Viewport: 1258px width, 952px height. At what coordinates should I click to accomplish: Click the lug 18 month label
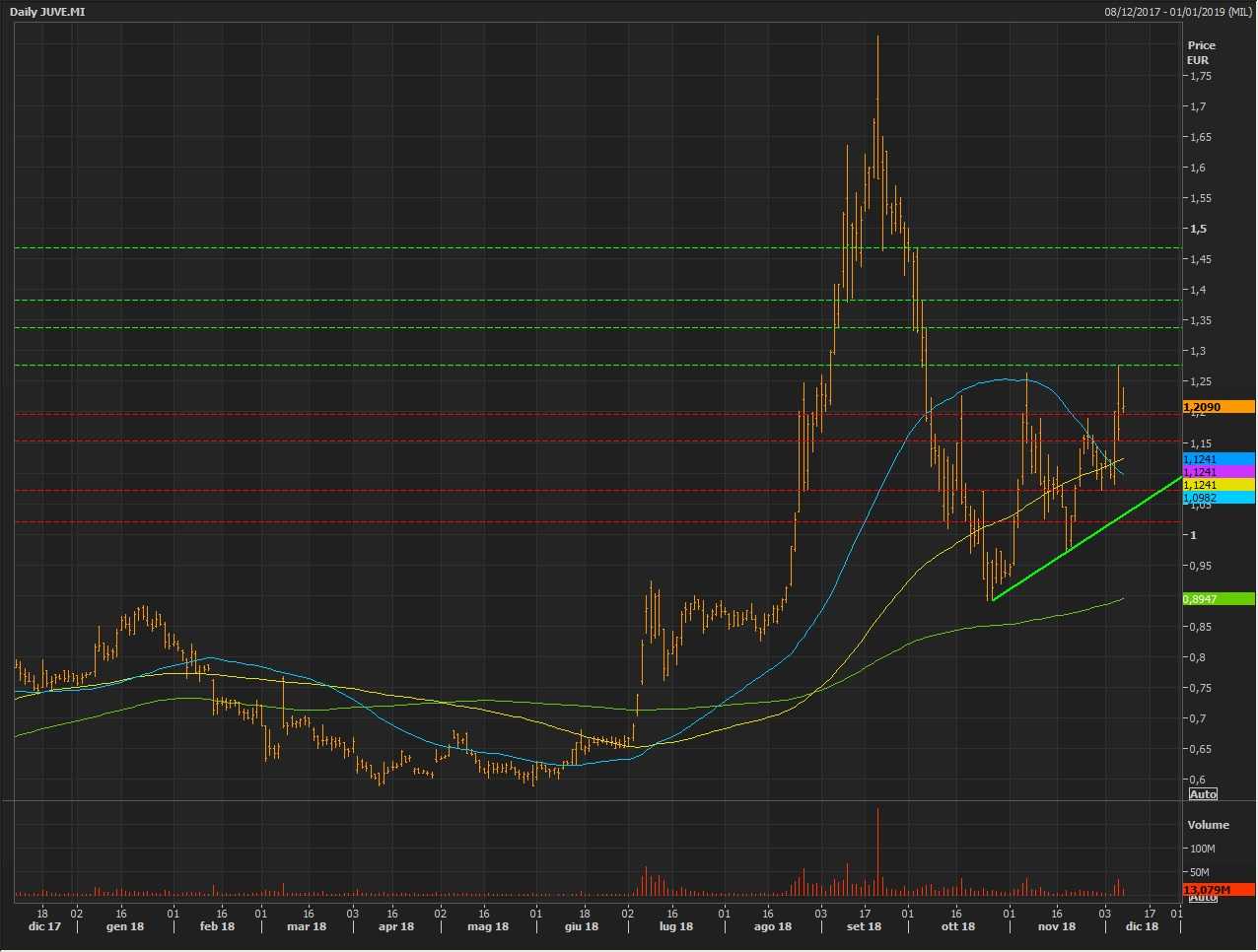click(x=675, y=926)
